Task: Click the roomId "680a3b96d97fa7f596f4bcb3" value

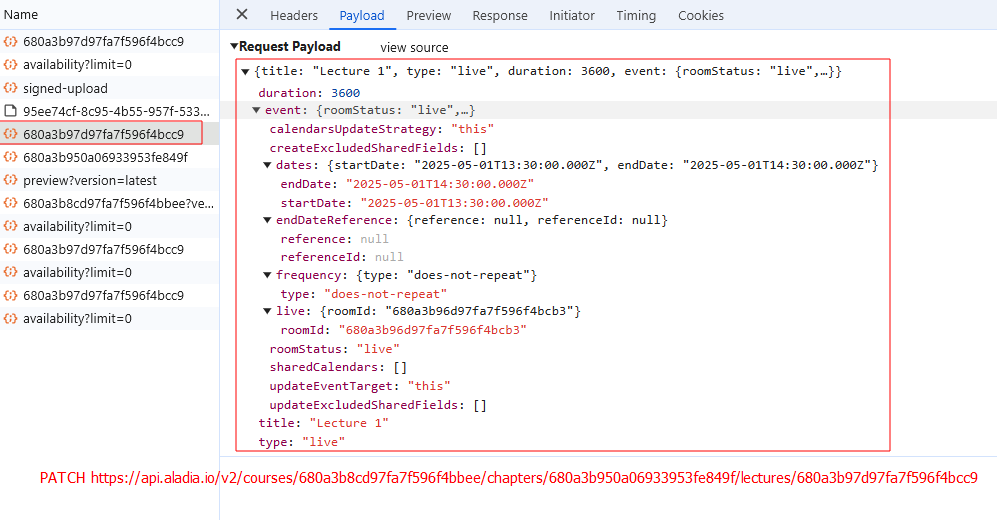Action: click(433, 330)
